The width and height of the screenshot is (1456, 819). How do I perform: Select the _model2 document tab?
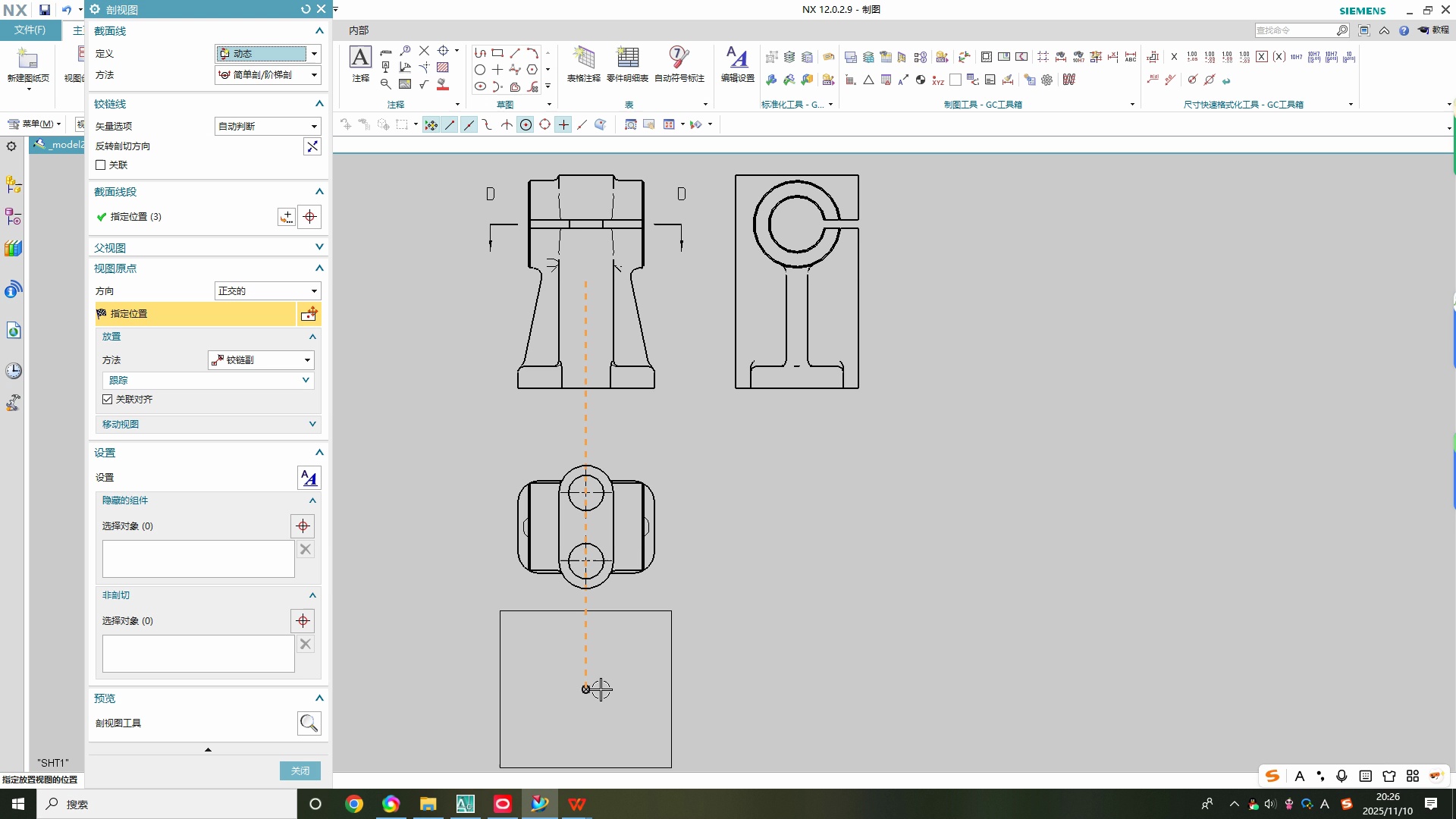59,145
